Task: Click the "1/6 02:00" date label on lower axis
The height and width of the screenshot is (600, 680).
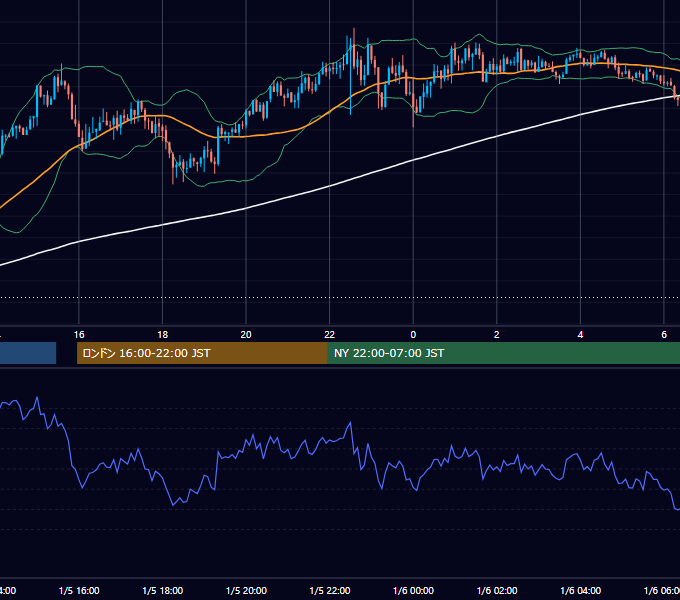Action: click(497, 591)
